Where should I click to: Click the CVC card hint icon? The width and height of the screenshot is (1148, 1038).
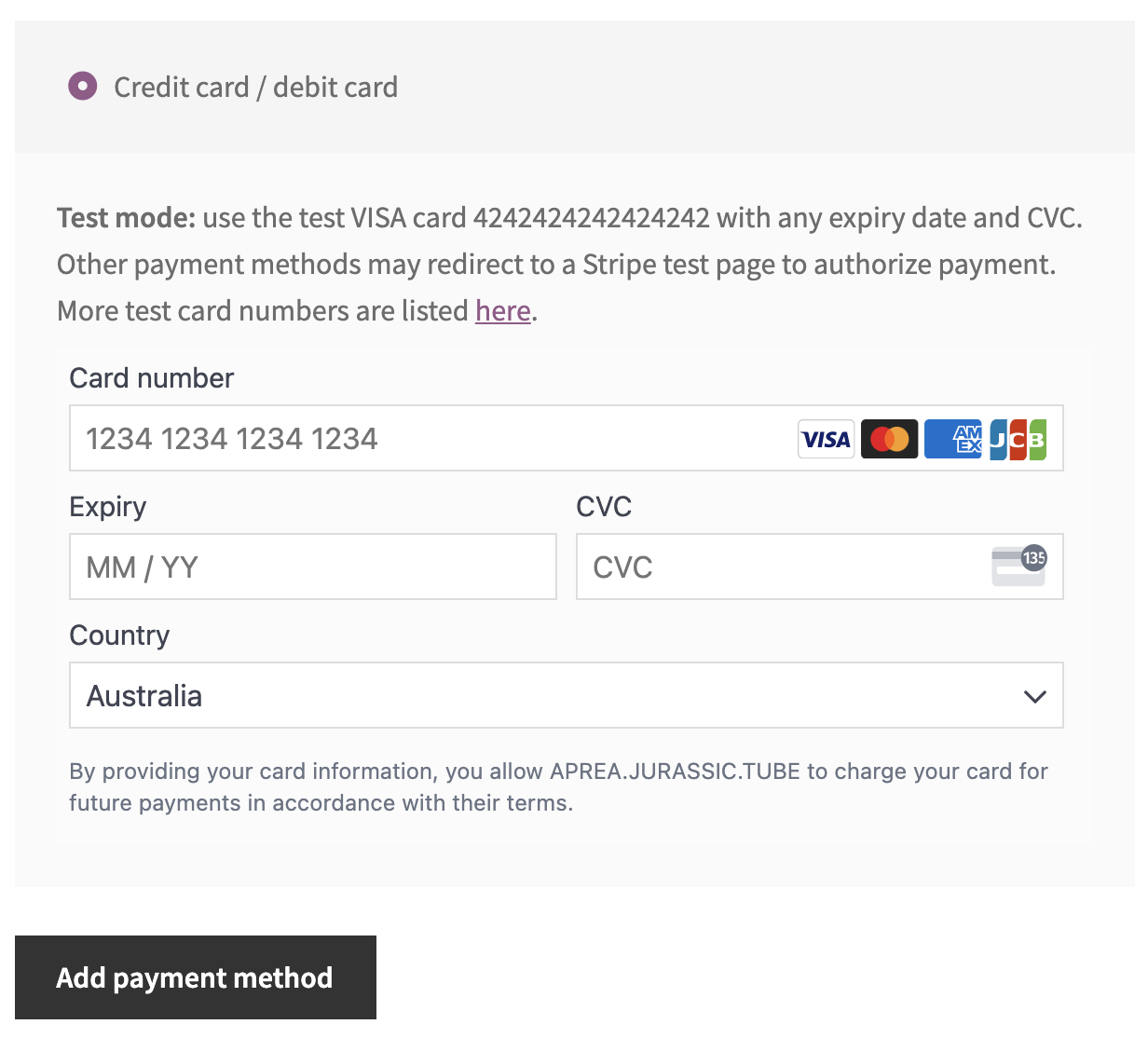pos(1018,566)
